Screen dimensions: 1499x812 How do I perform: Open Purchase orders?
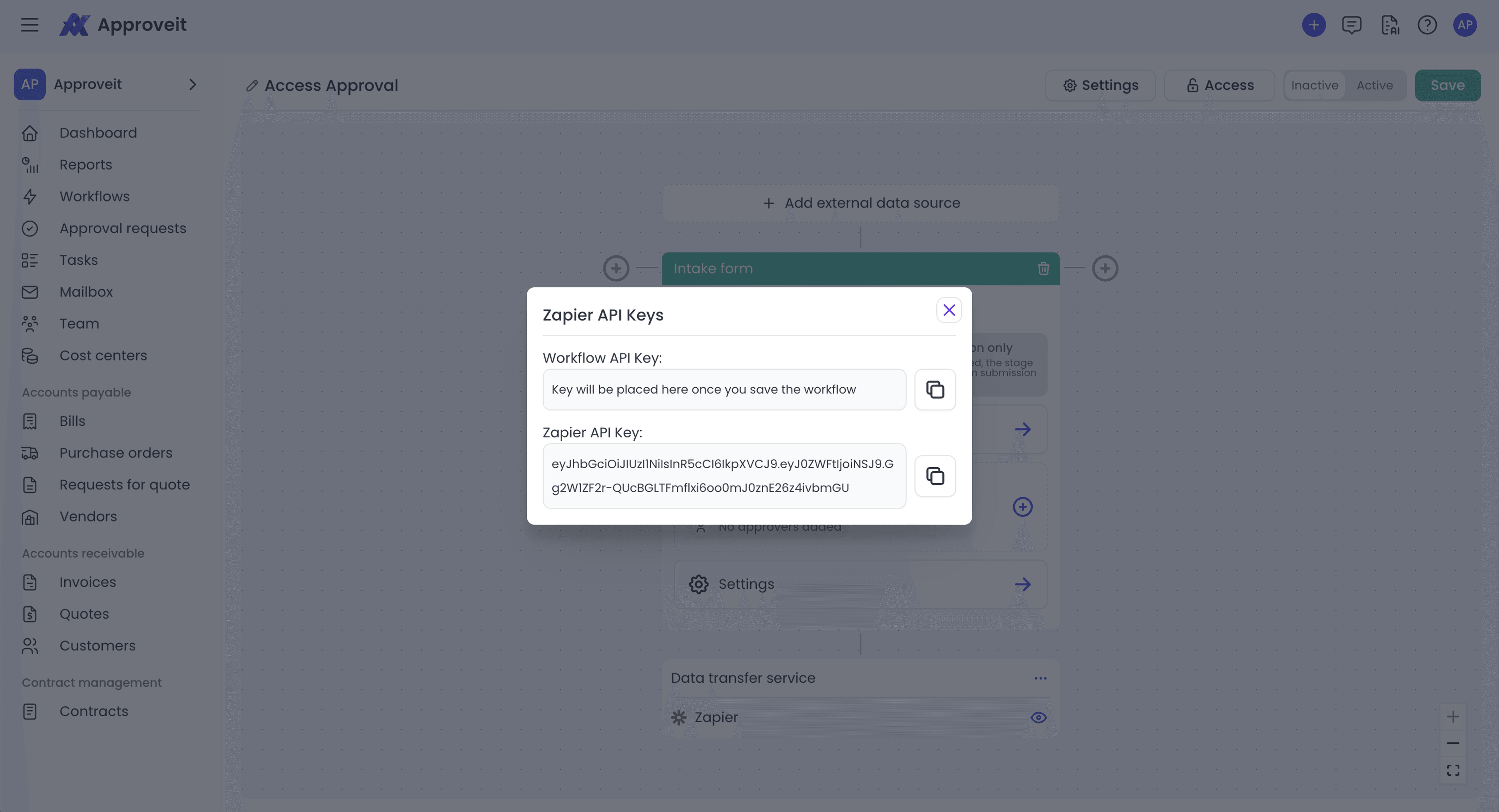[x=116, y=453]
